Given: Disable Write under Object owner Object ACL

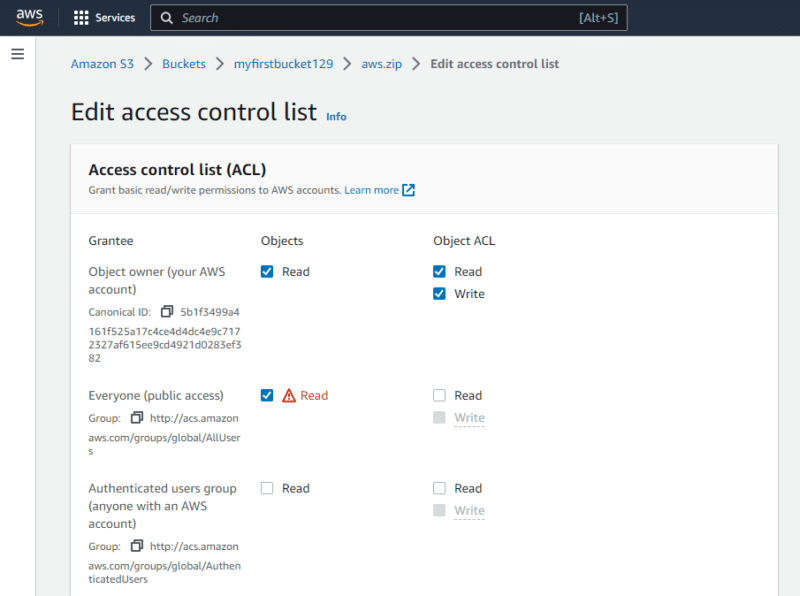Looking at the screenshot, I should [439, 293].
